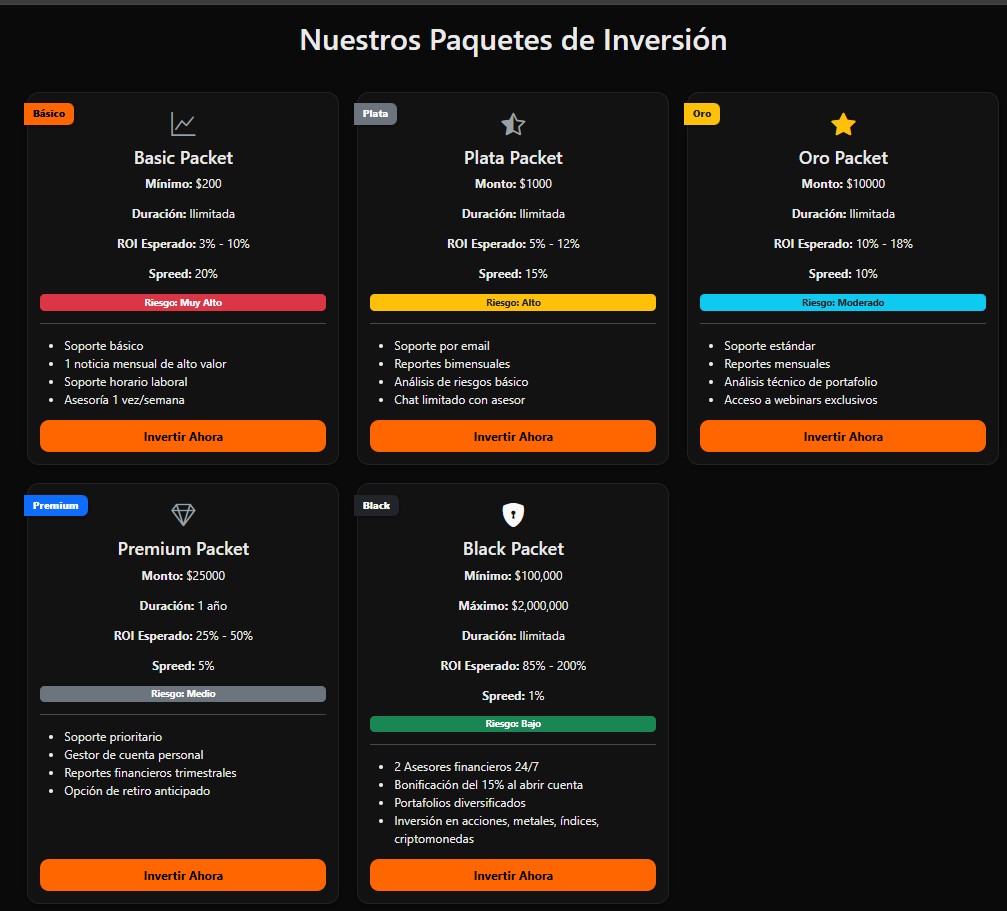
Task: Click the dark Black badge
Action: point(377,506)
